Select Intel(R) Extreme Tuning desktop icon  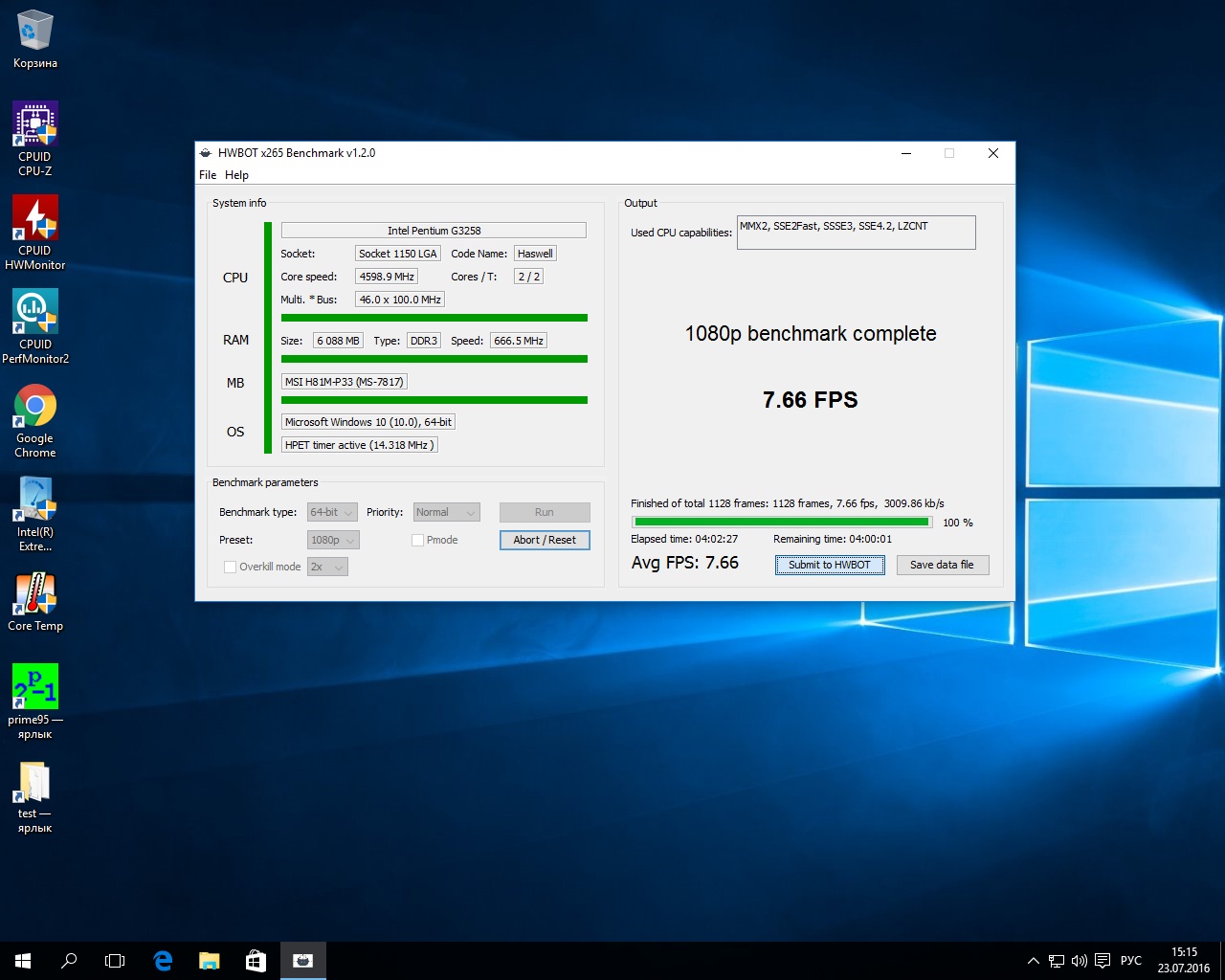[x=35, y=514]
